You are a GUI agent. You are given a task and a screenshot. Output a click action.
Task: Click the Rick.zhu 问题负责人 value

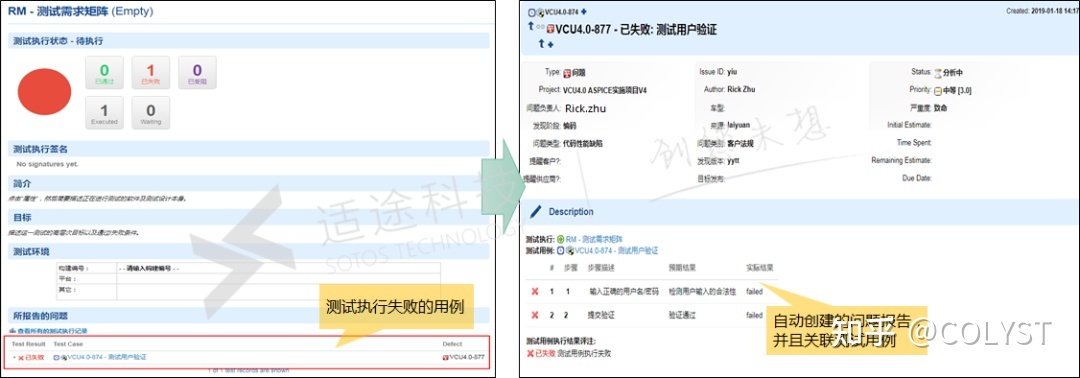[585, 108]
